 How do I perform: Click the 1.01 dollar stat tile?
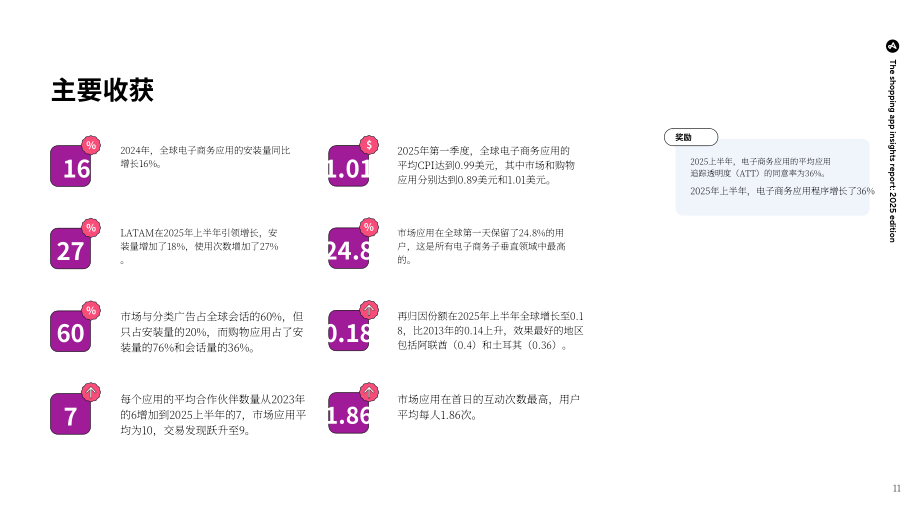[x=349, y=166]
